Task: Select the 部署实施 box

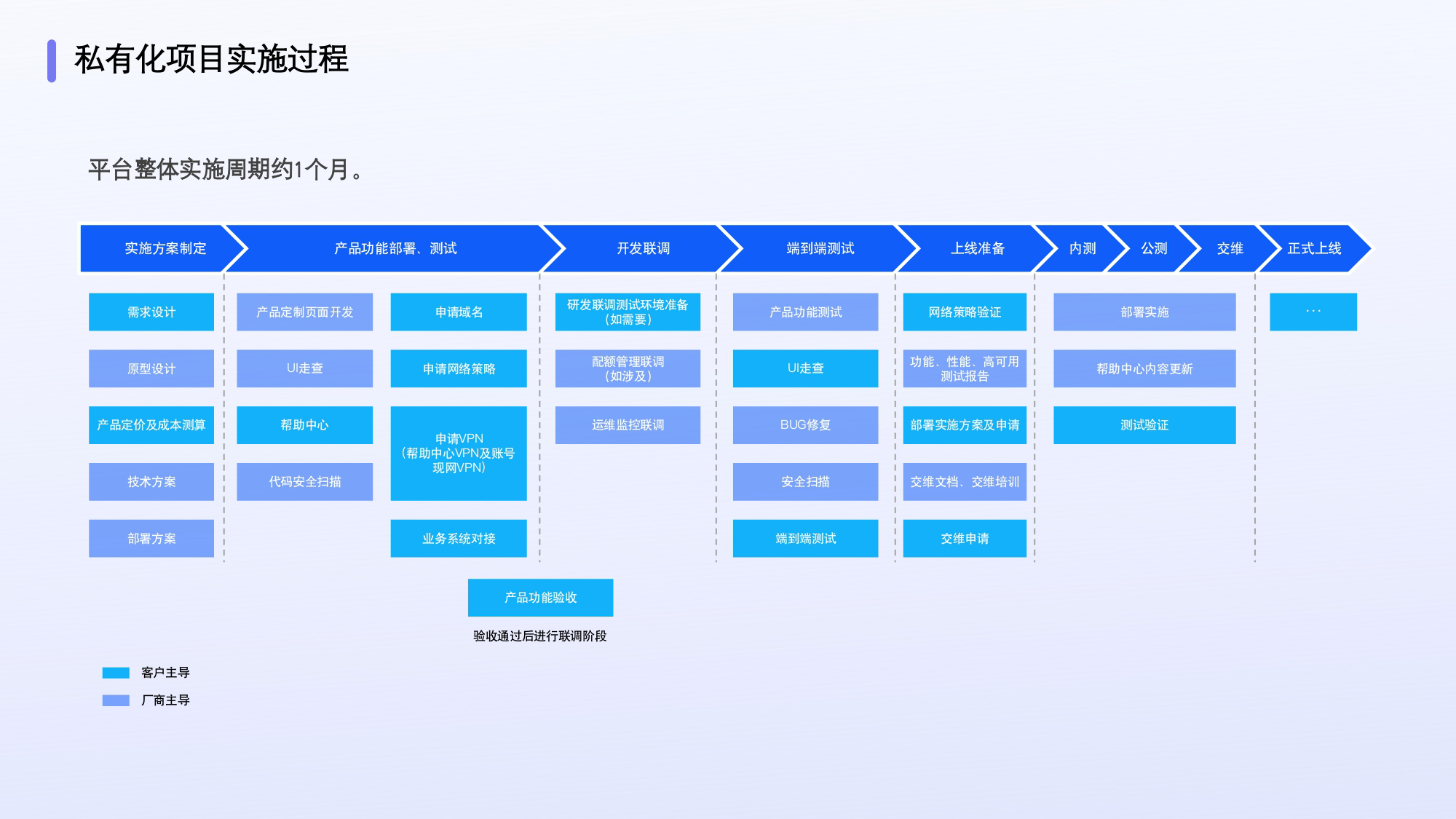Action: 1144,312
